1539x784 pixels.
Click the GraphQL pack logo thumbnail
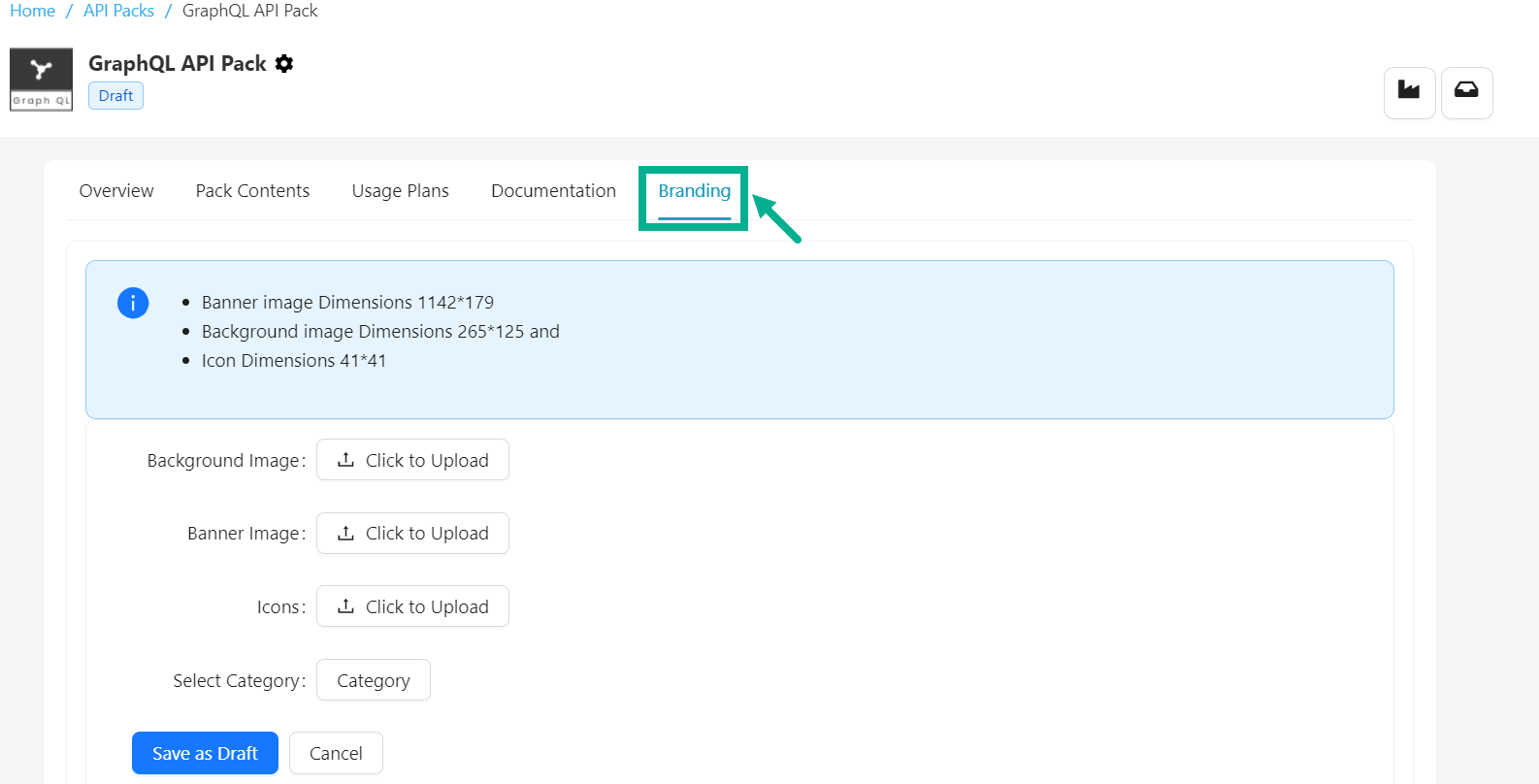coord(41,80)
